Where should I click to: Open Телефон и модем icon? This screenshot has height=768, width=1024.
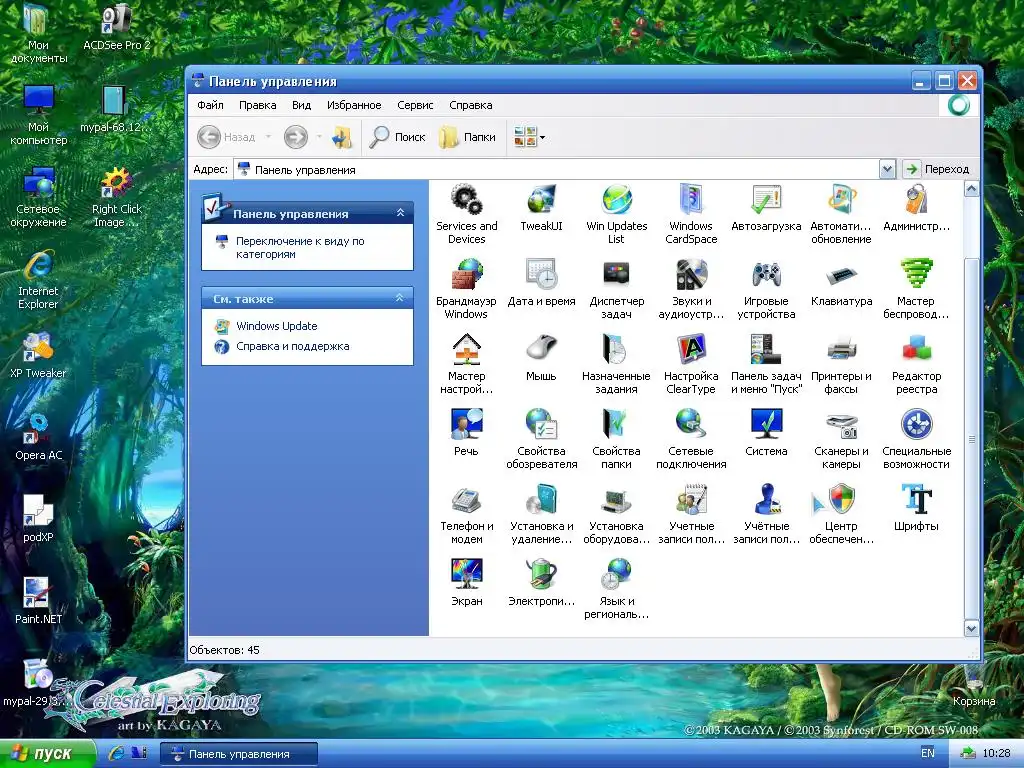(466, 515)
